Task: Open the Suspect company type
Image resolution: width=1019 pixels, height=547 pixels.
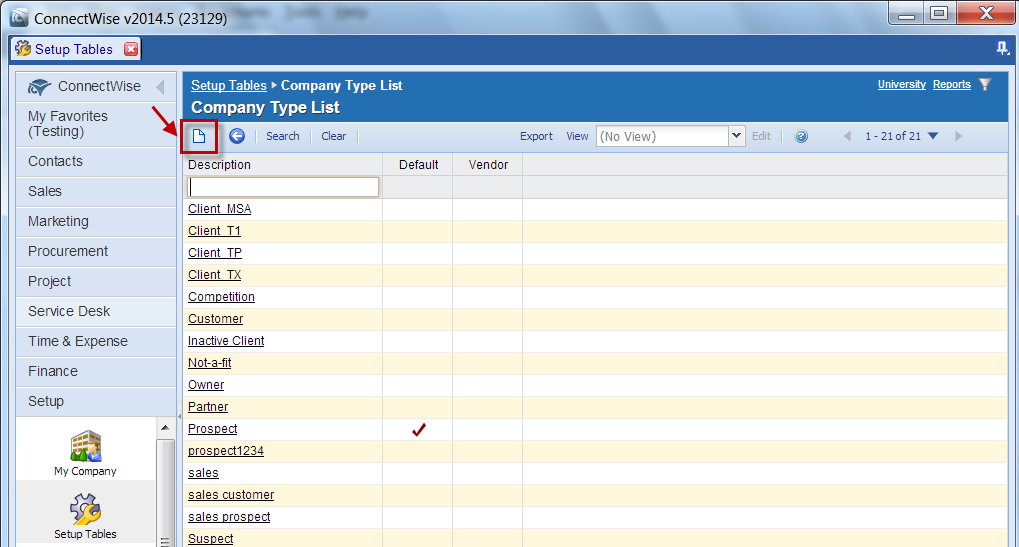Action: tap(211, 539)
